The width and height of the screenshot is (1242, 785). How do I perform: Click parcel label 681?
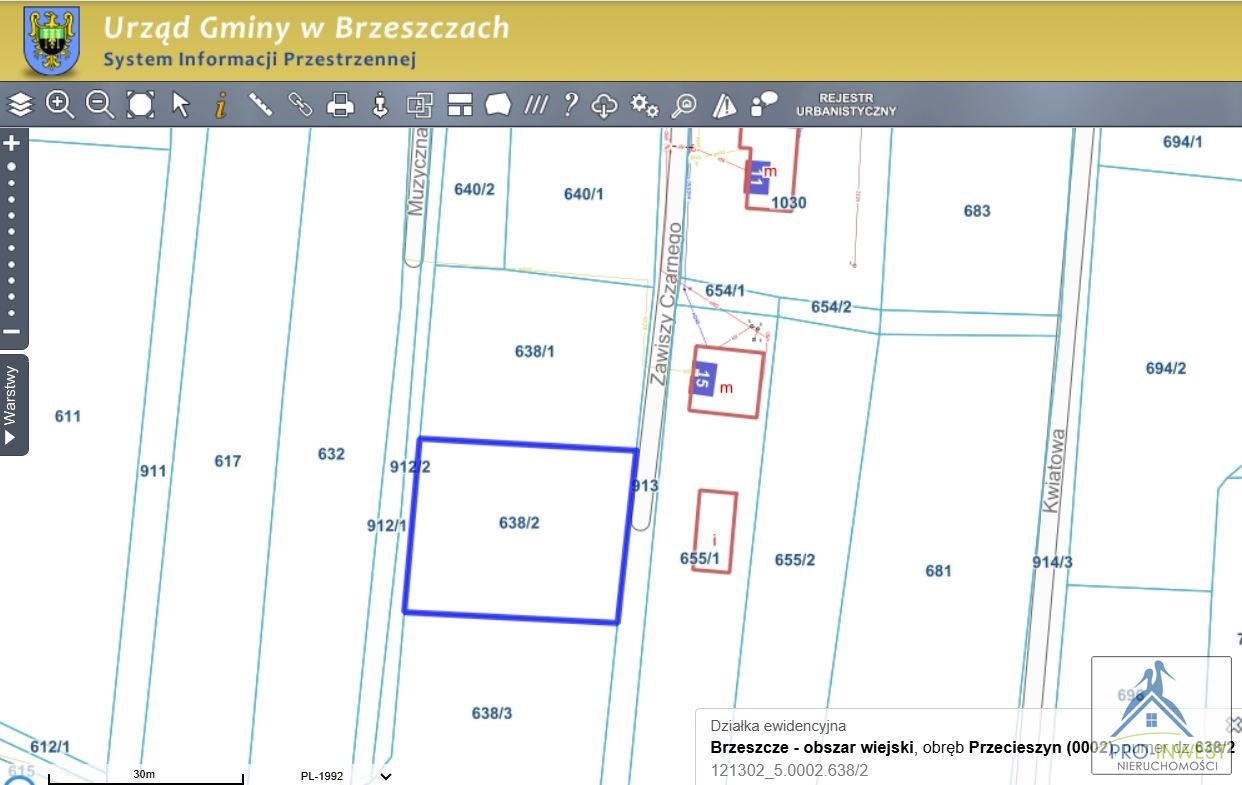pos(938,571)
